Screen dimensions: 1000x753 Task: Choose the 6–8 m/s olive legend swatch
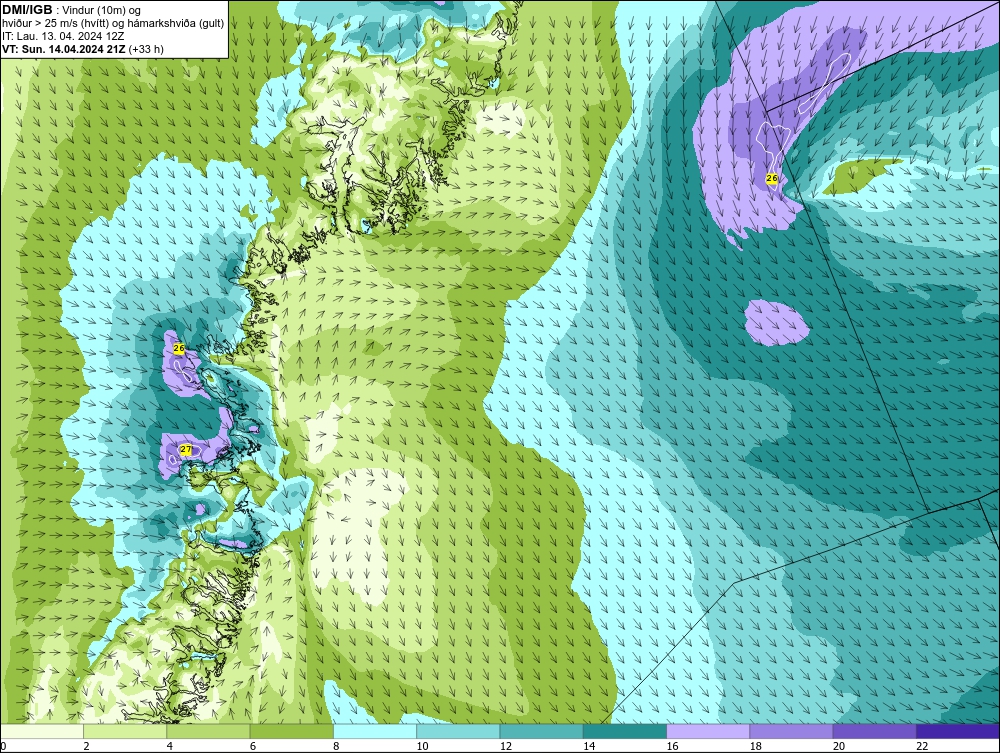[291, 731]
